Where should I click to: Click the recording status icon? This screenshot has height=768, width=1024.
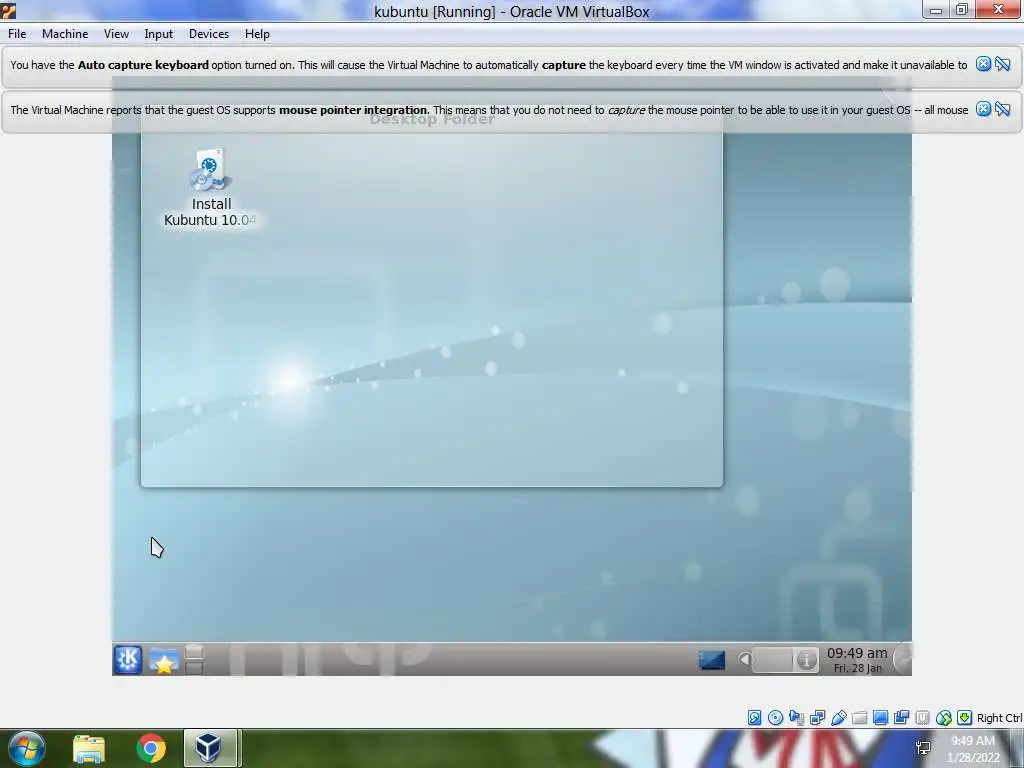(901, 718)
